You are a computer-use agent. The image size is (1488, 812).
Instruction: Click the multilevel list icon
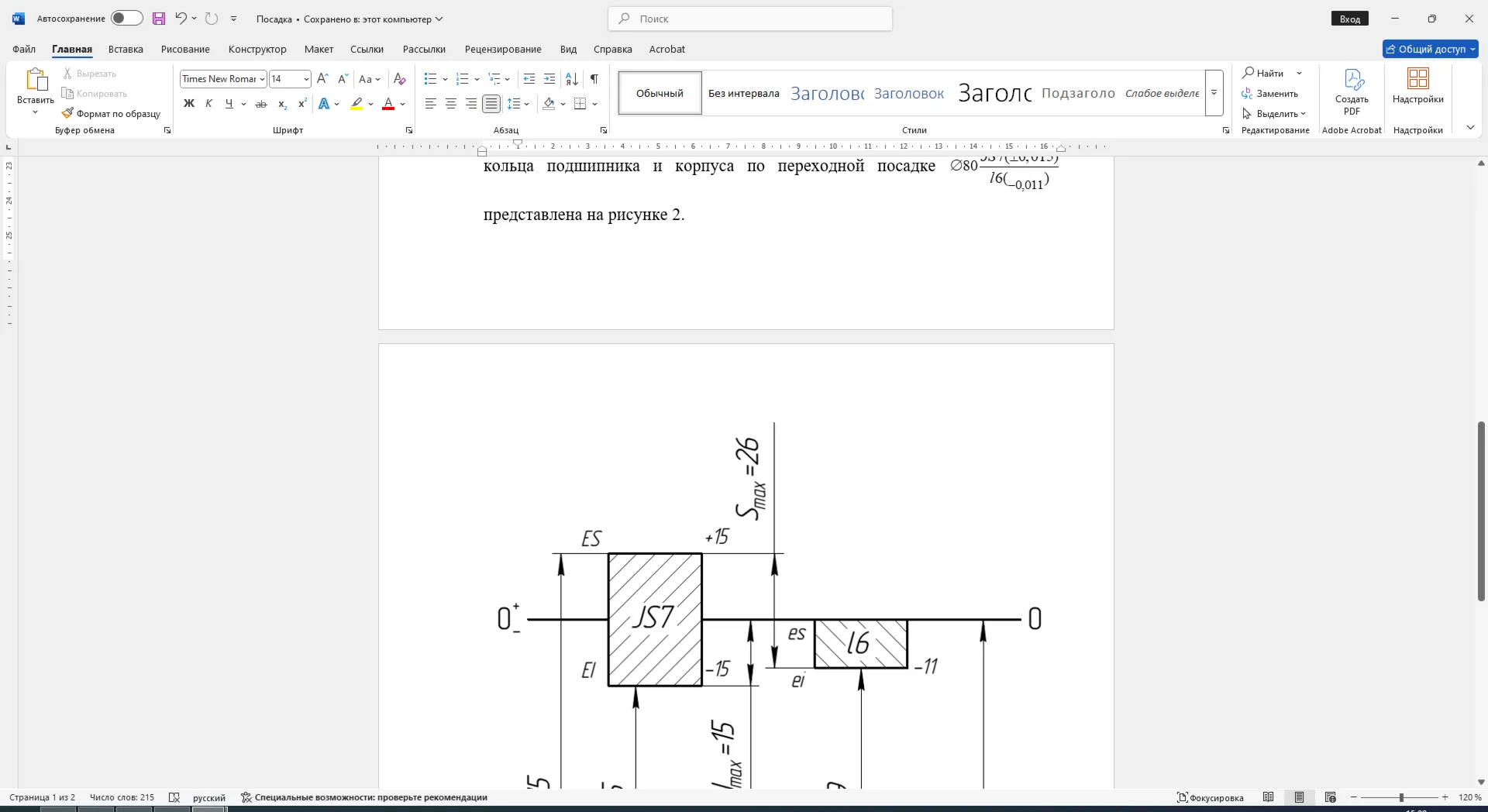pyautogui.click(x=494, y=79)
